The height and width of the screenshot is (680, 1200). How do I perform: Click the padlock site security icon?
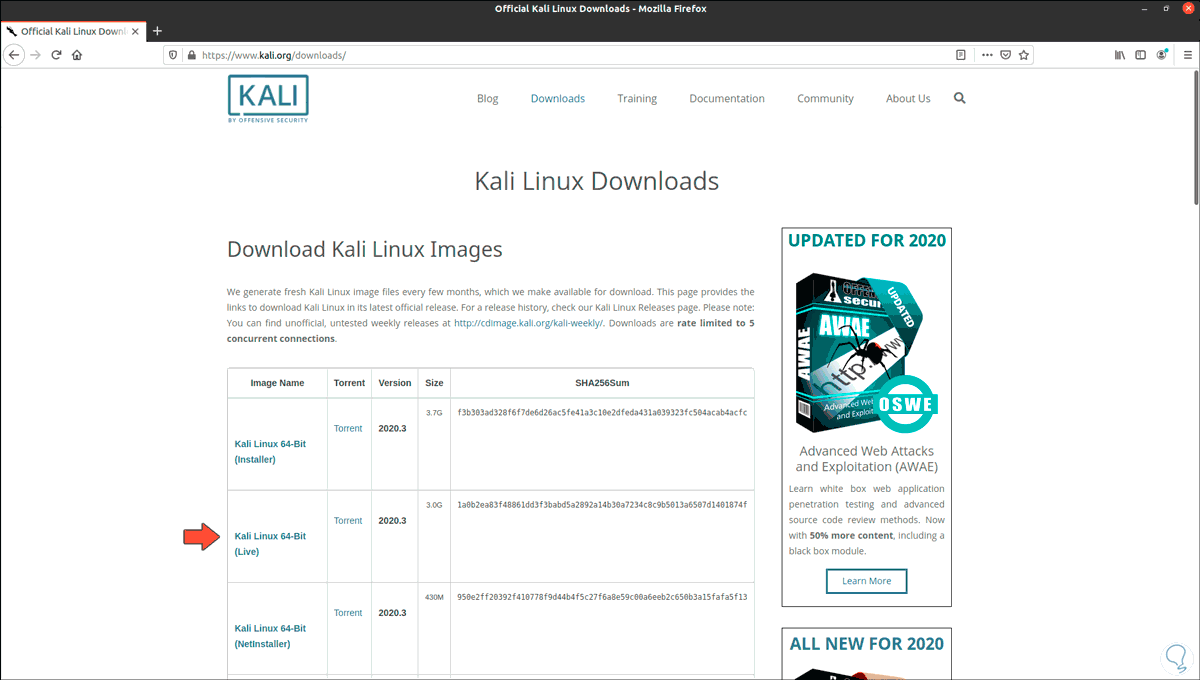coord(191,55)
